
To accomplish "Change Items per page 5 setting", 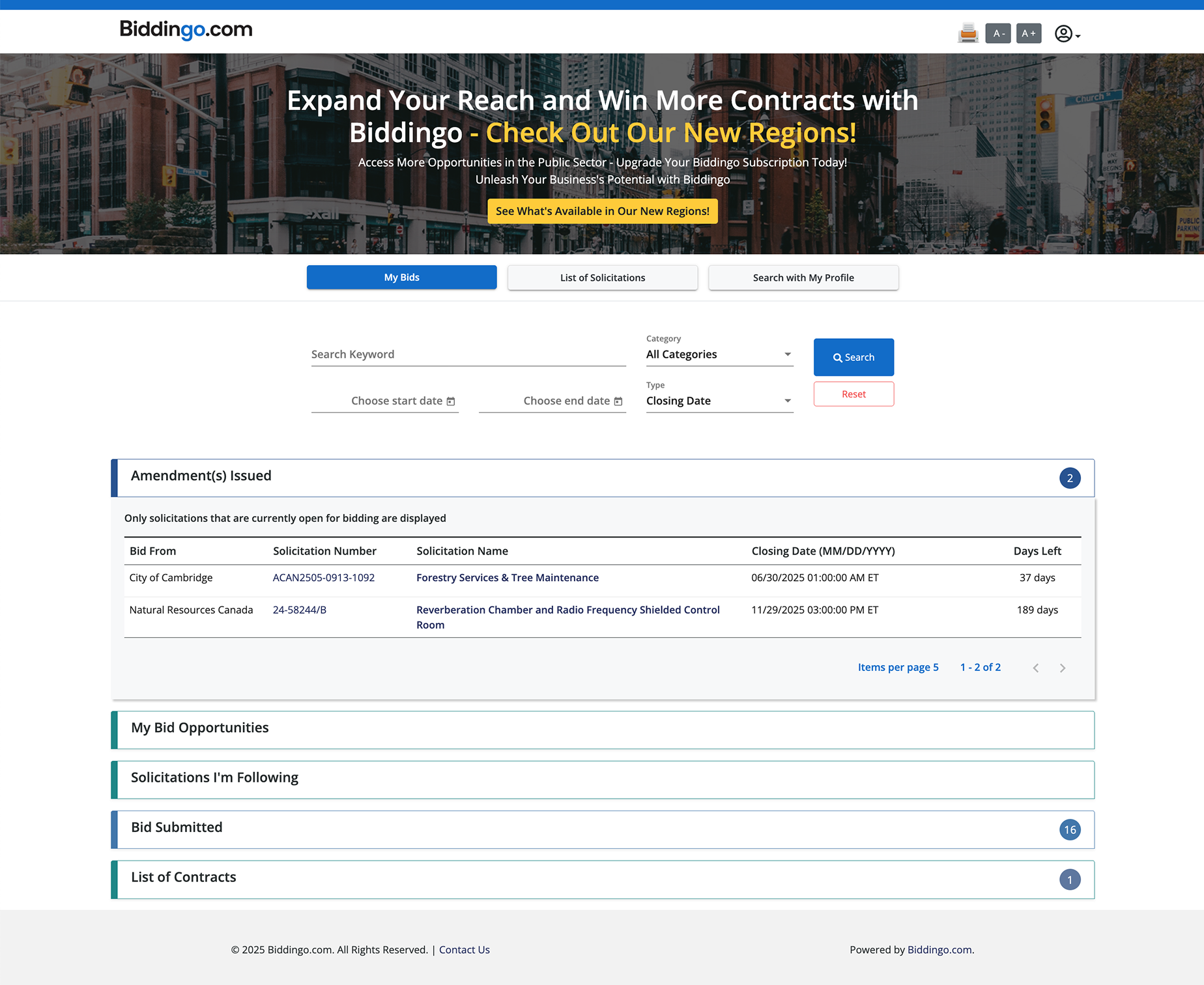I will [x=898, y=667].
